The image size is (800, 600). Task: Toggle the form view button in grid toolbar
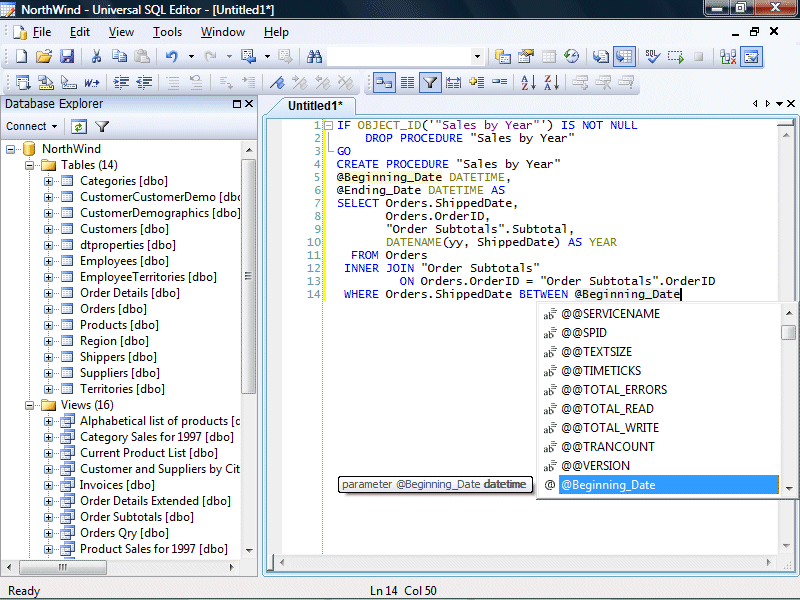[384, 82]
